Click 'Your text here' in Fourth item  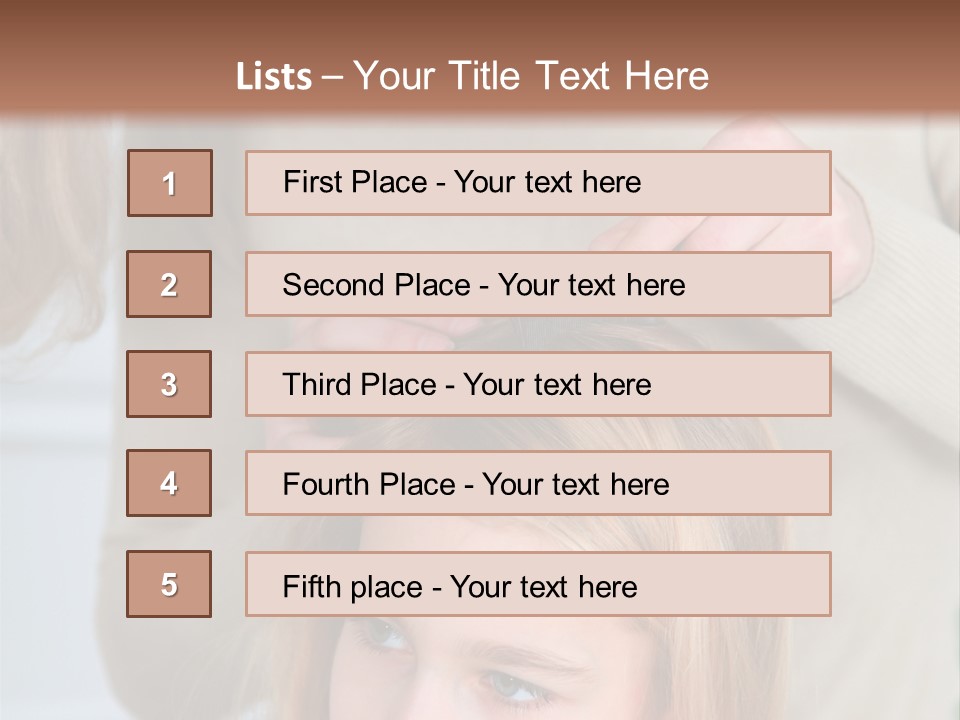tap(576, 485)
